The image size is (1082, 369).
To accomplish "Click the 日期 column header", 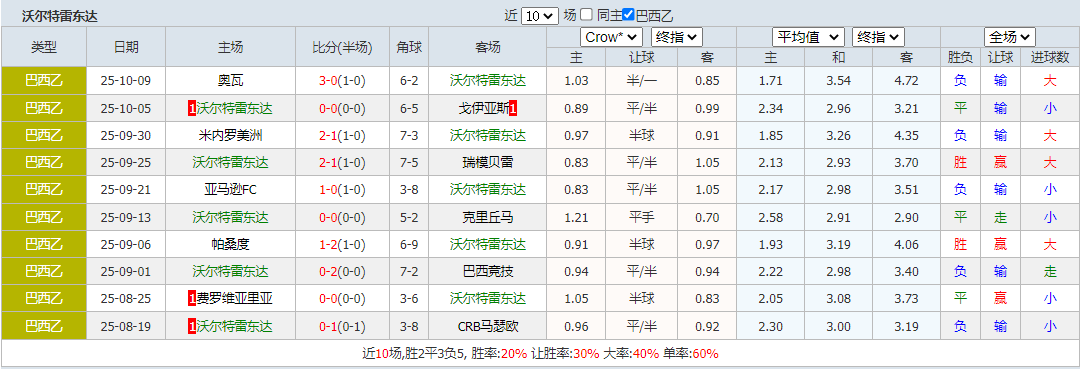I will 126,47.
